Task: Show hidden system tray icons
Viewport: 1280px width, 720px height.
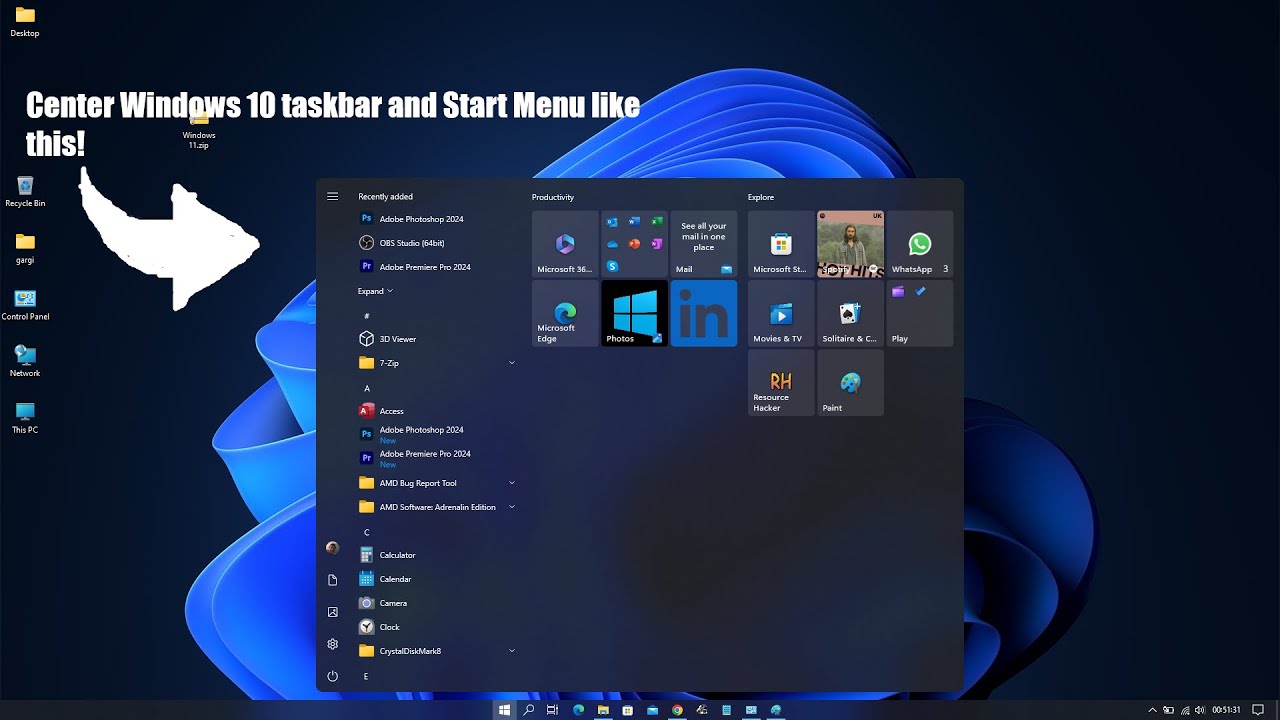Action: tap(1152, 710)
